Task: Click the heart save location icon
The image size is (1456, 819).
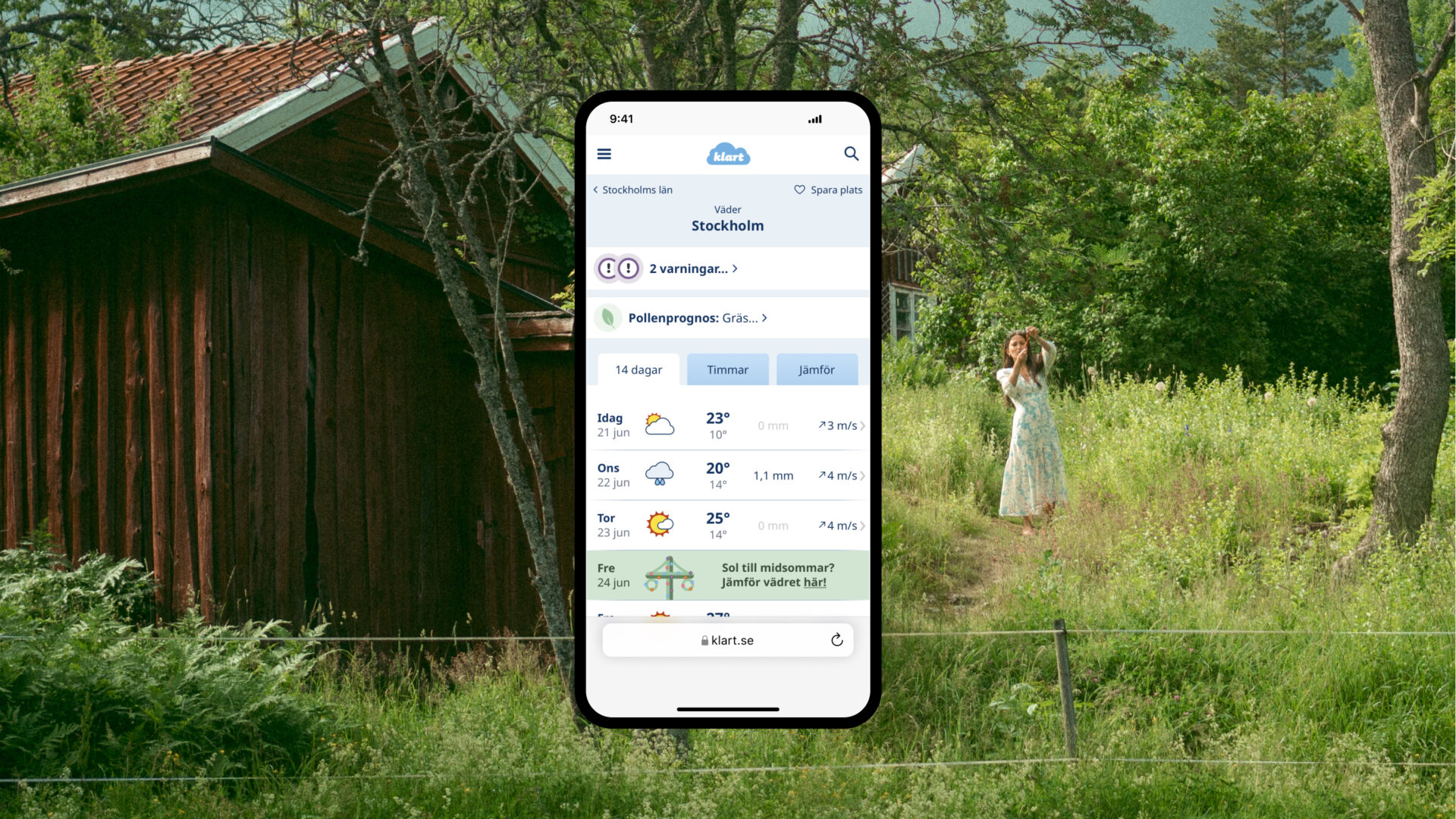Action: point(801,189)
